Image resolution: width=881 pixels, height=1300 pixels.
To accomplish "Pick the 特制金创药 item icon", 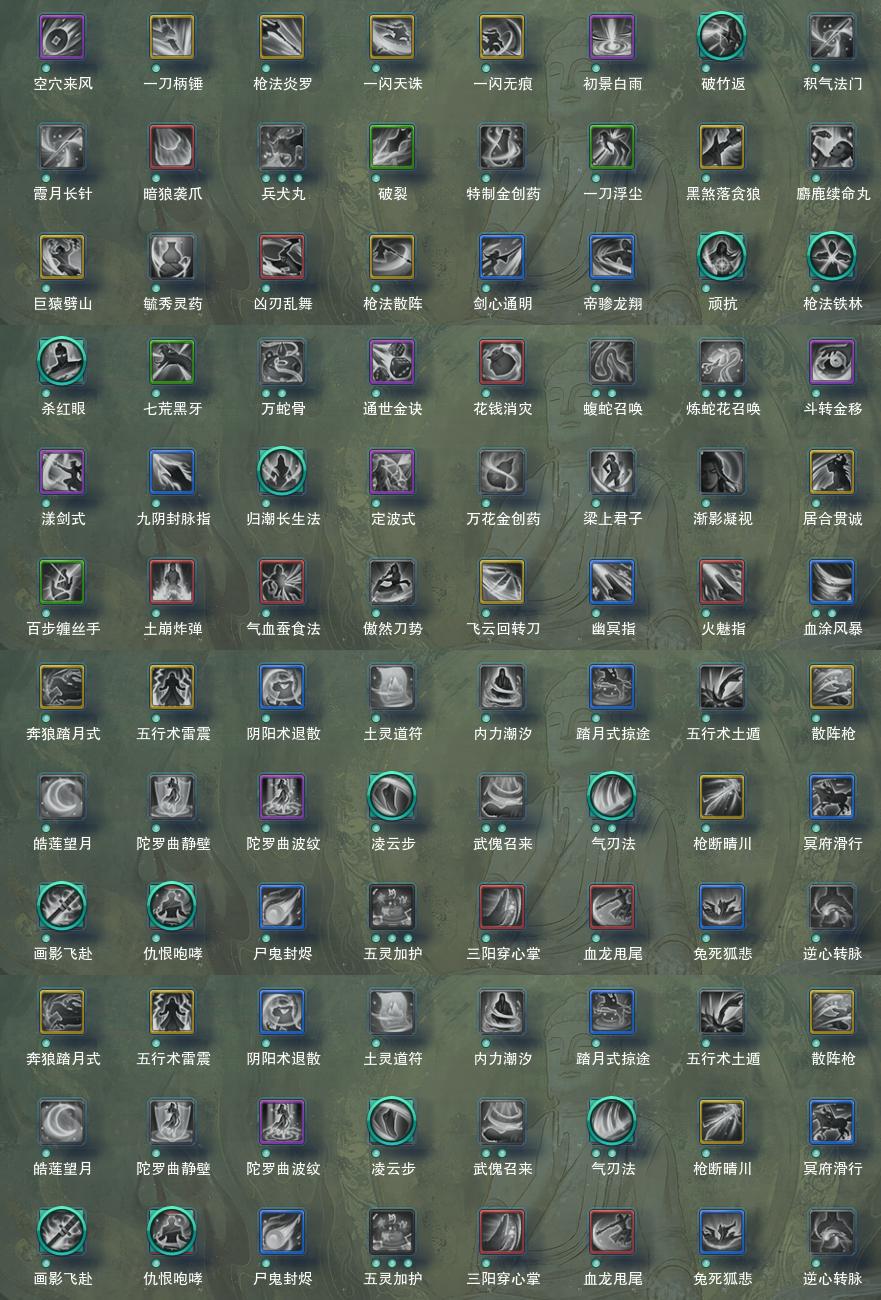I will pyautogui.click(x=502, y=148).
